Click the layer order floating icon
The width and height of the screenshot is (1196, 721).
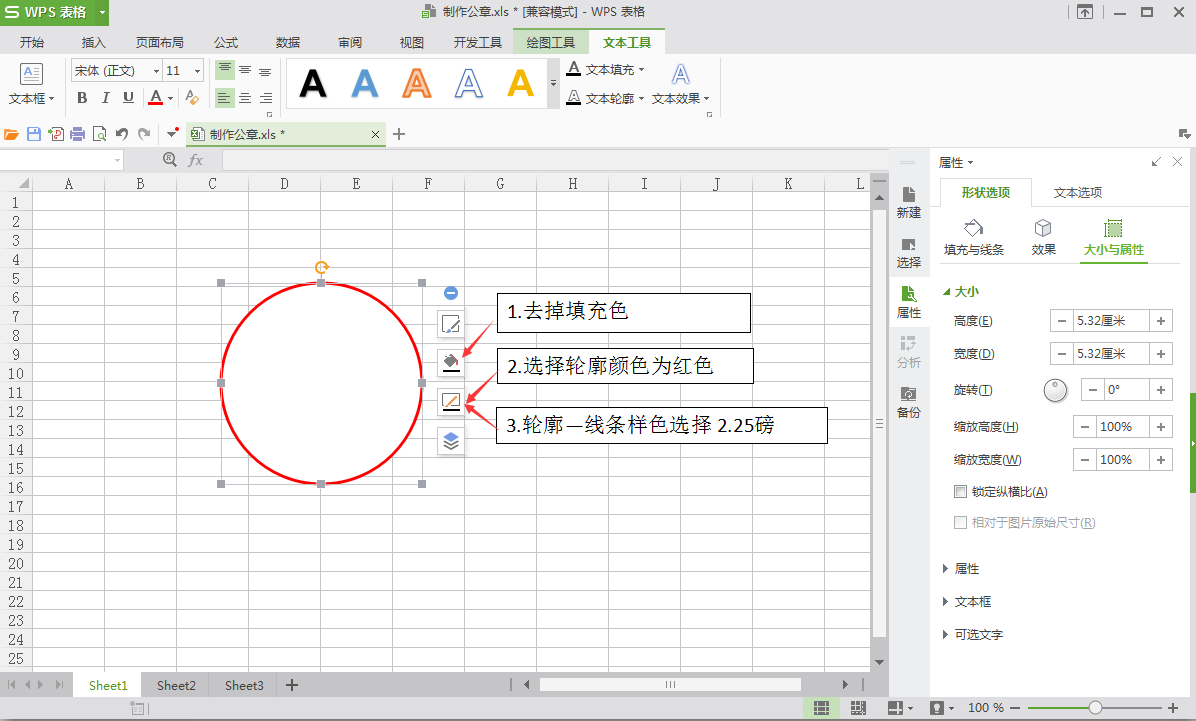point(451,441)
